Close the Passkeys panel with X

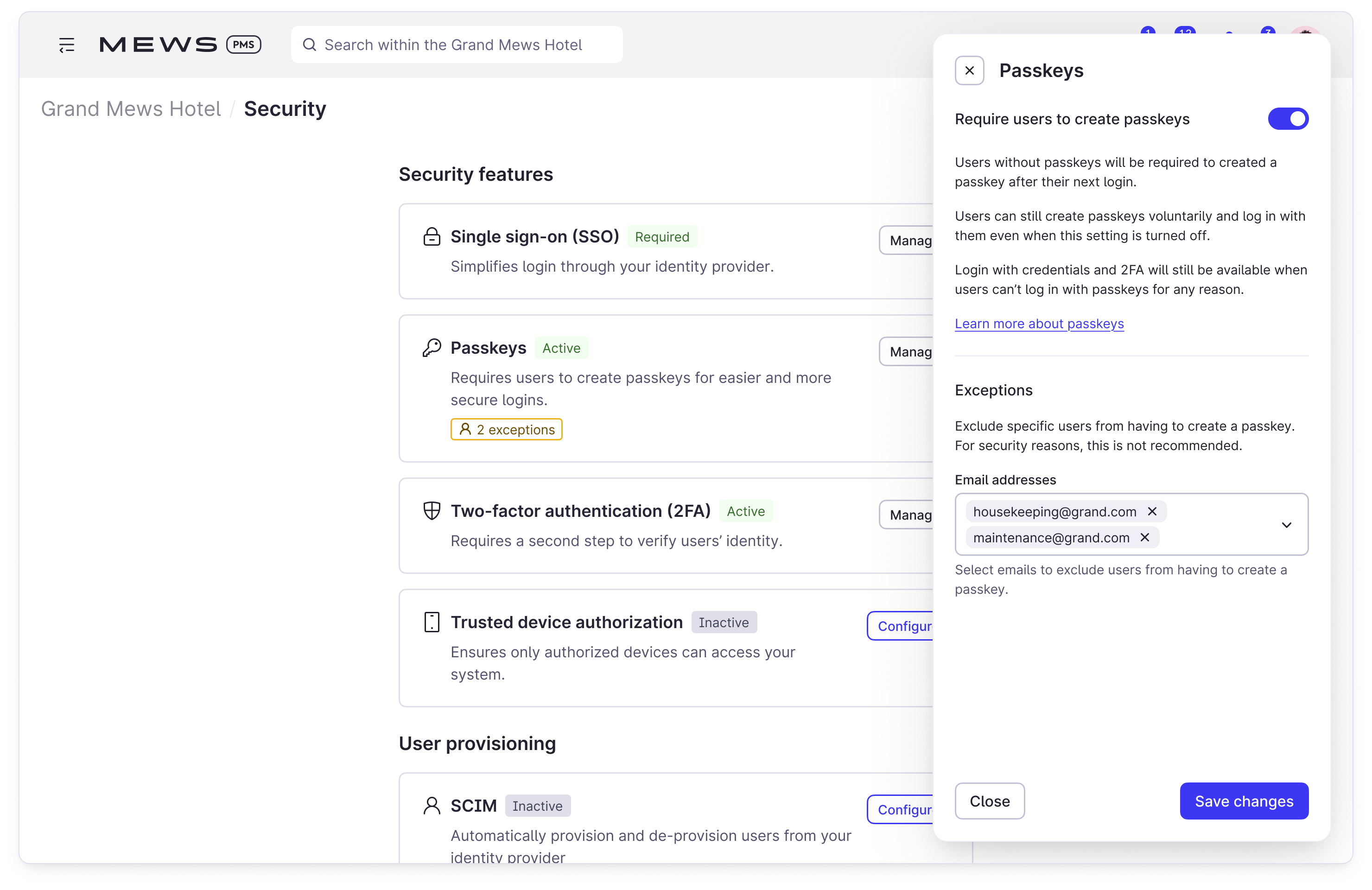click(970, 70)
